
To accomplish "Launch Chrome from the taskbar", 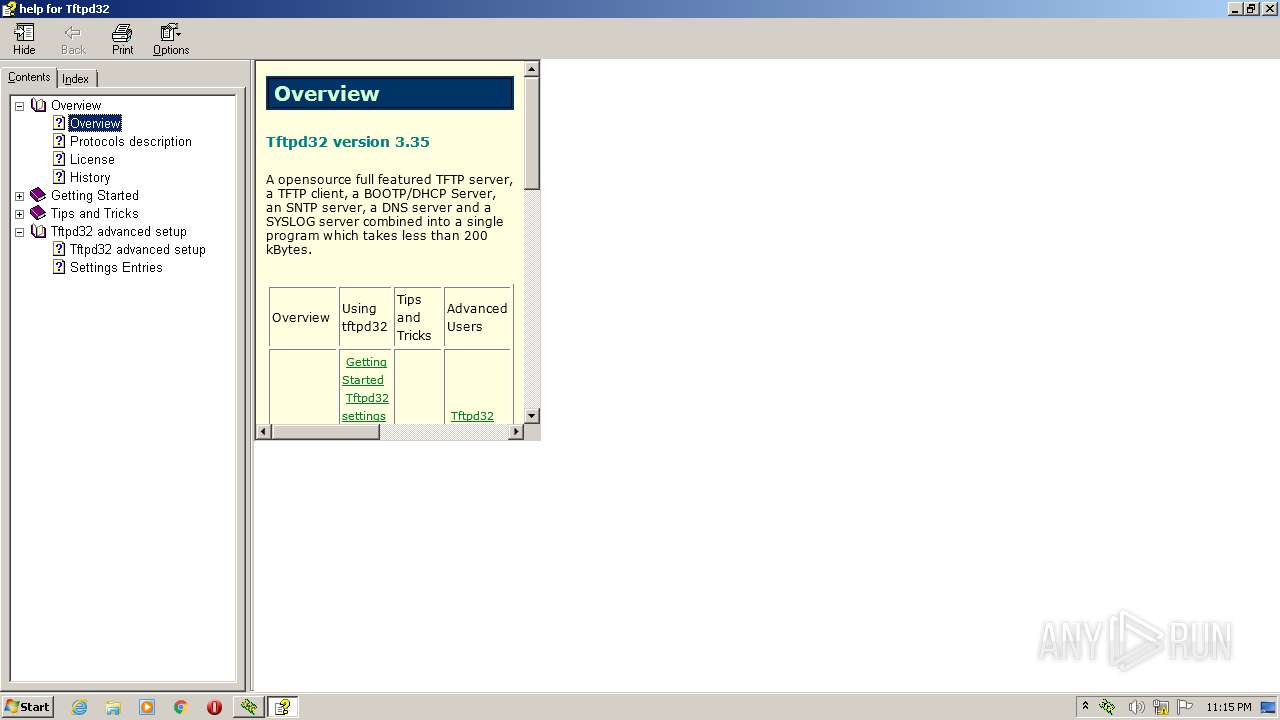I will tap(181, 707).
